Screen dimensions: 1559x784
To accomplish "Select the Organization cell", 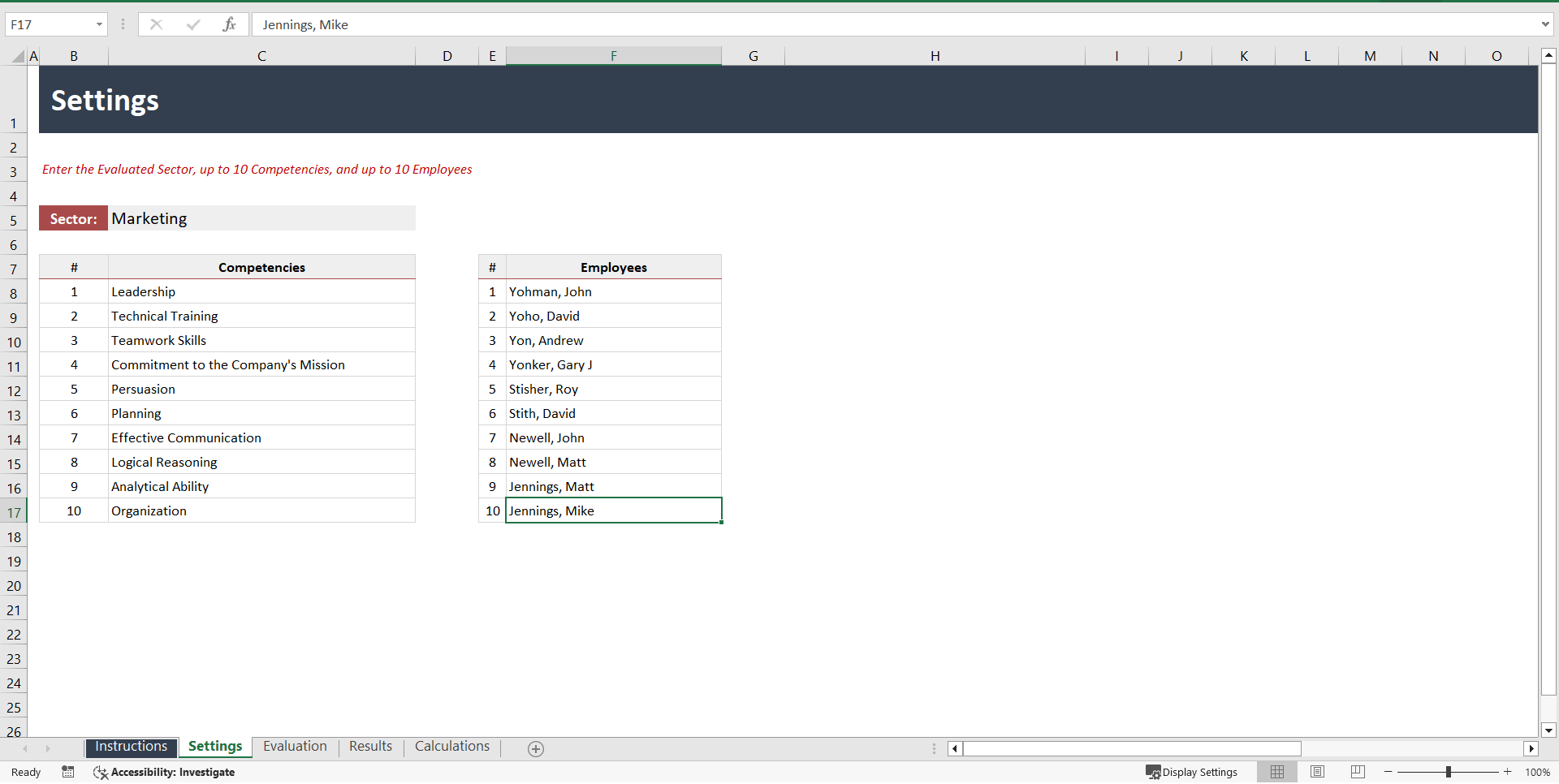I will point(261,510).
